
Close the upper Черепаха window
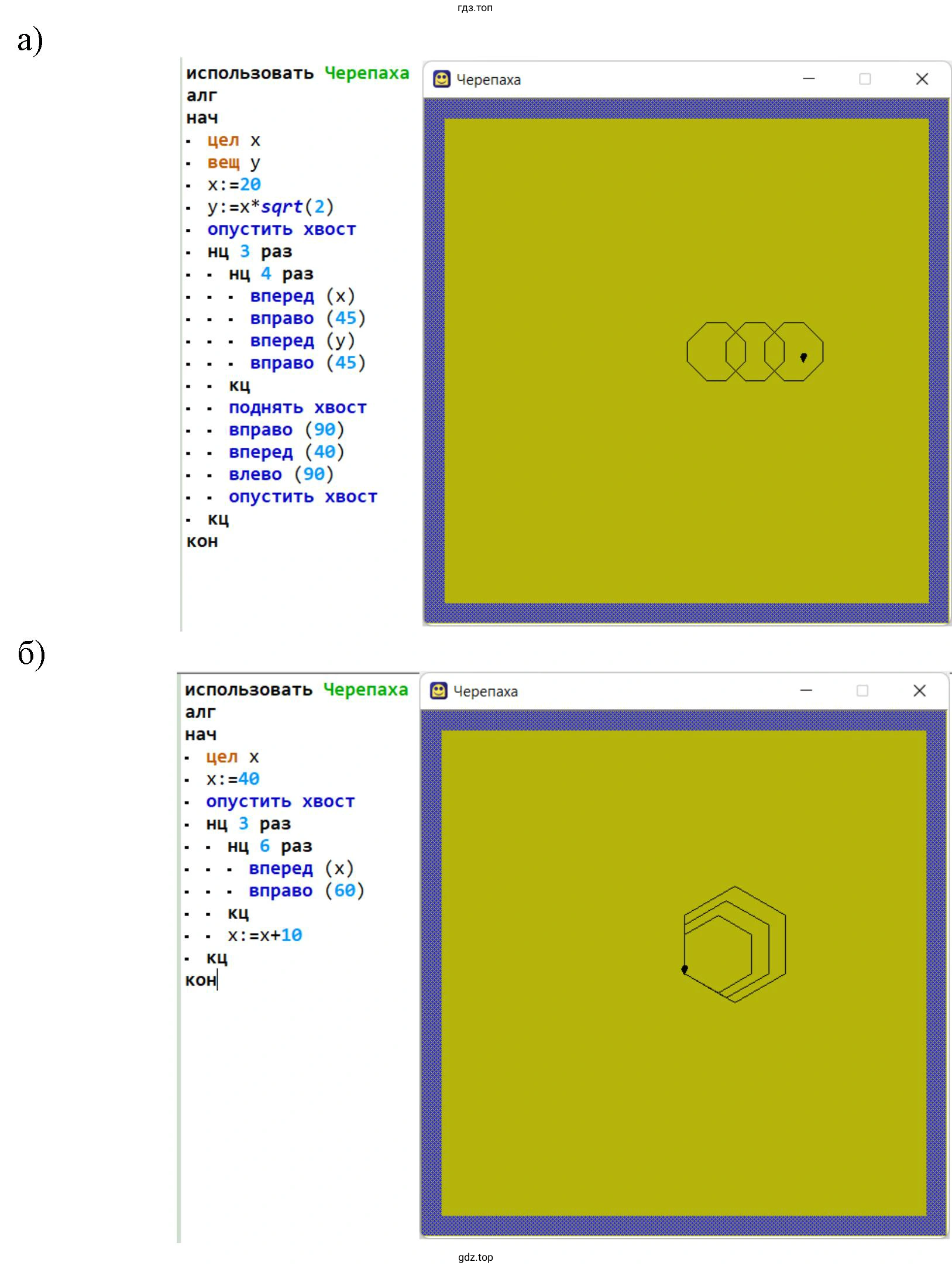click(922, 79)
